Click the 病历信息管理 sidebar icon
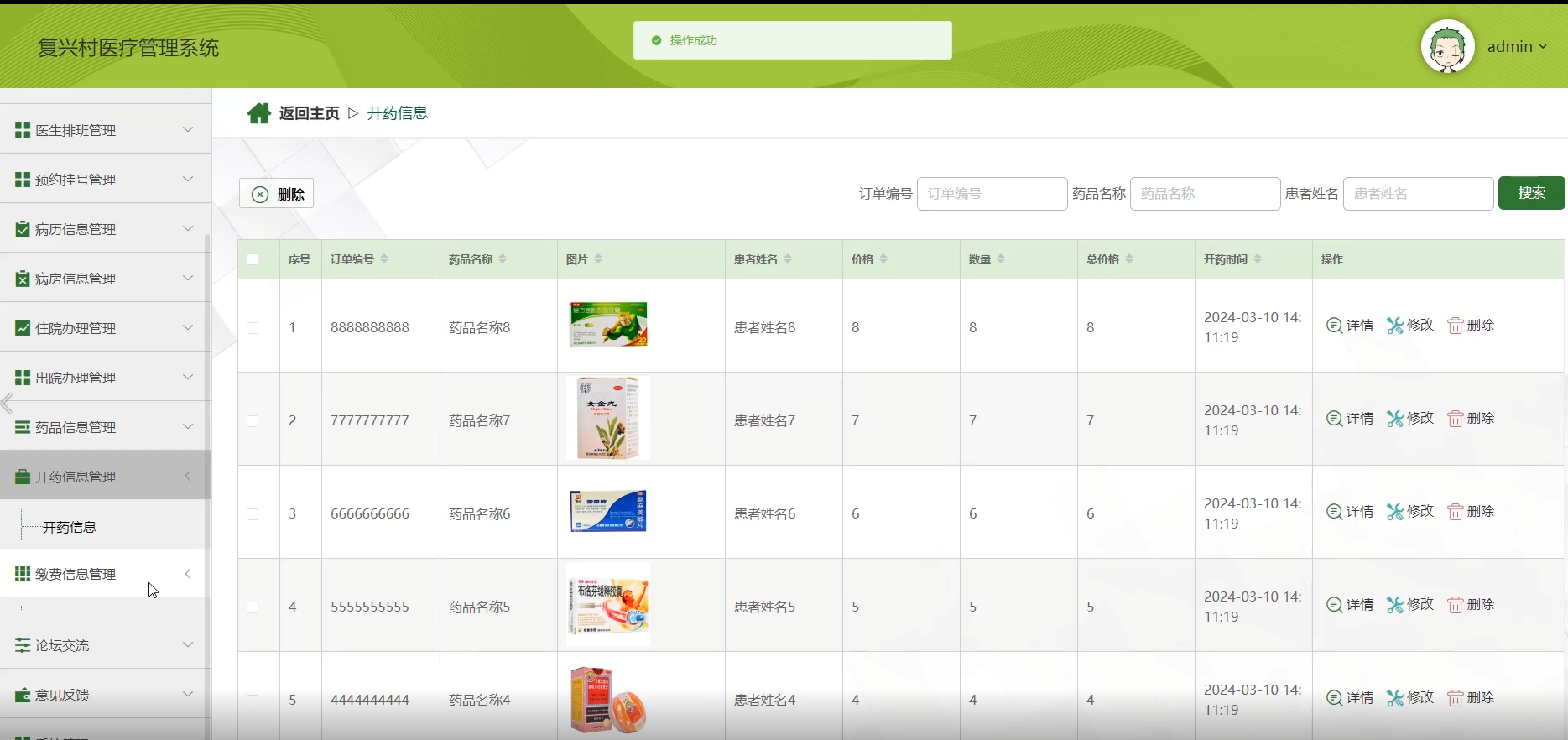This screenshot has width=1568, height=740. [23, 229]
